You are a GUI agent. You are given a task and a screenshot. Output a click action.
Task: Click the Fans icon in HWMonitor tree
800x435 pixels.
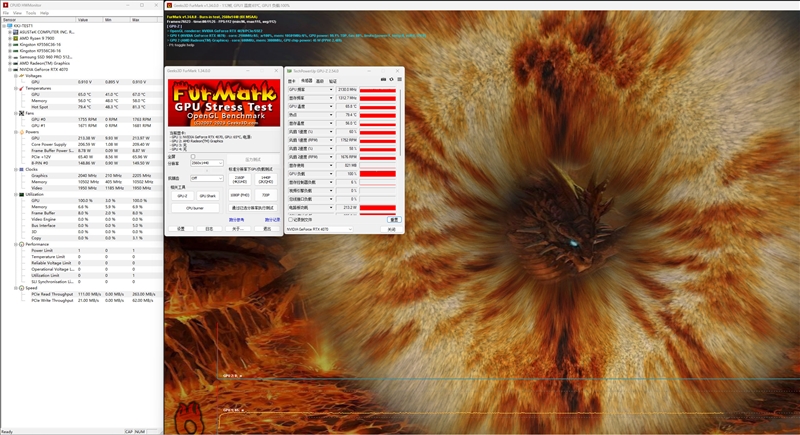click(21, 113)
